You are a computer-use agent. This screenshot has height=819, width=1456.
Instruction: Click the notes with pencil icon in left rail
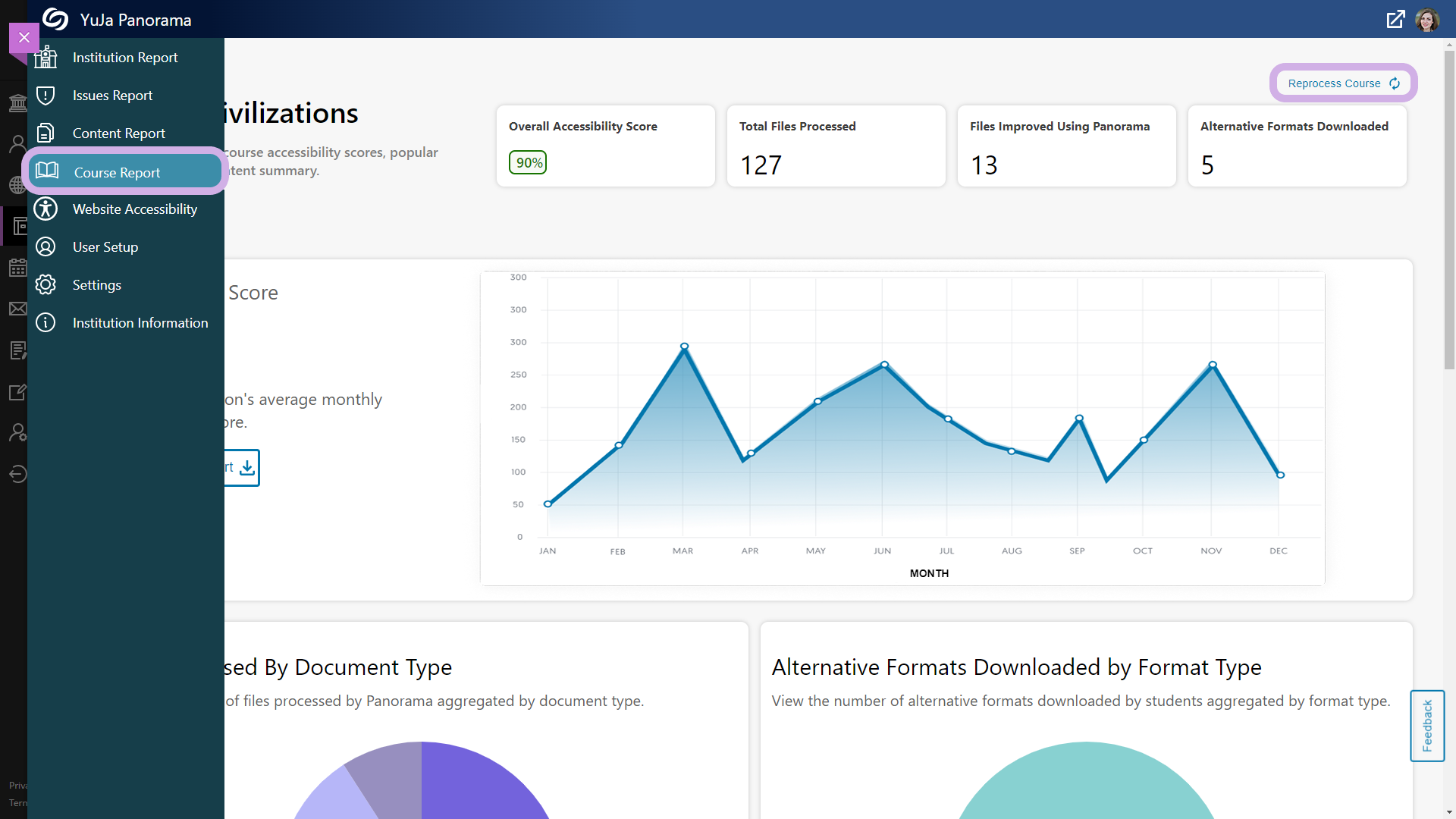[x=18, y=350]
